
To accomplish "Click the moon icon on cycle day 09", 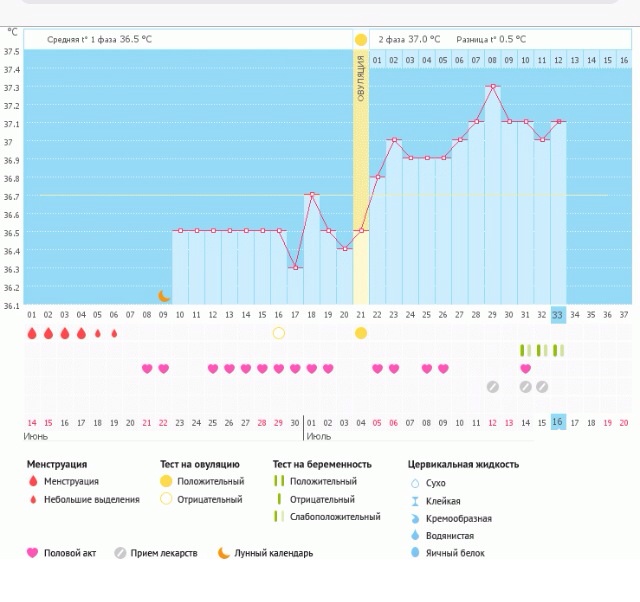I will [x=164, y=296].
